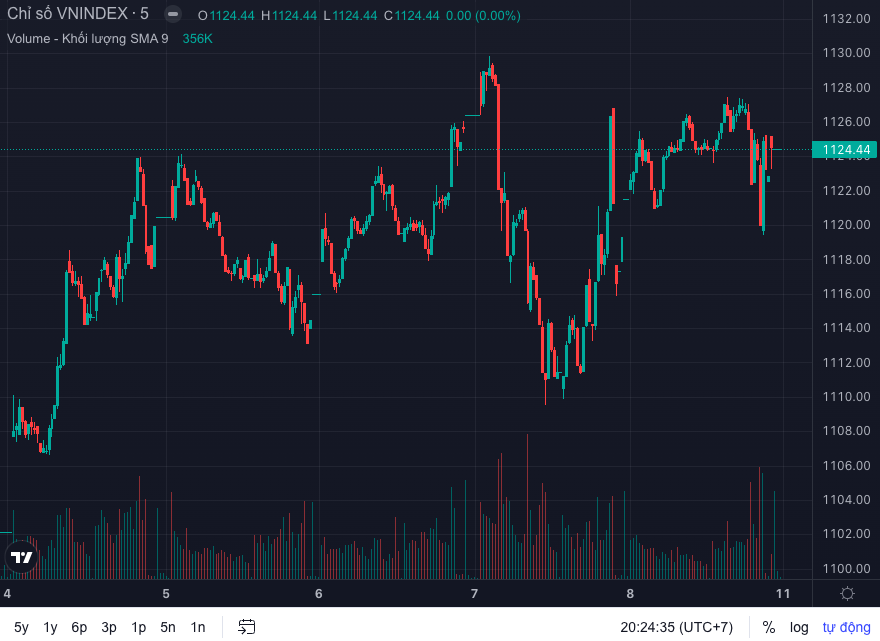Select the 1y time range
Screen dimensions: 880x641
click(50, 627)
